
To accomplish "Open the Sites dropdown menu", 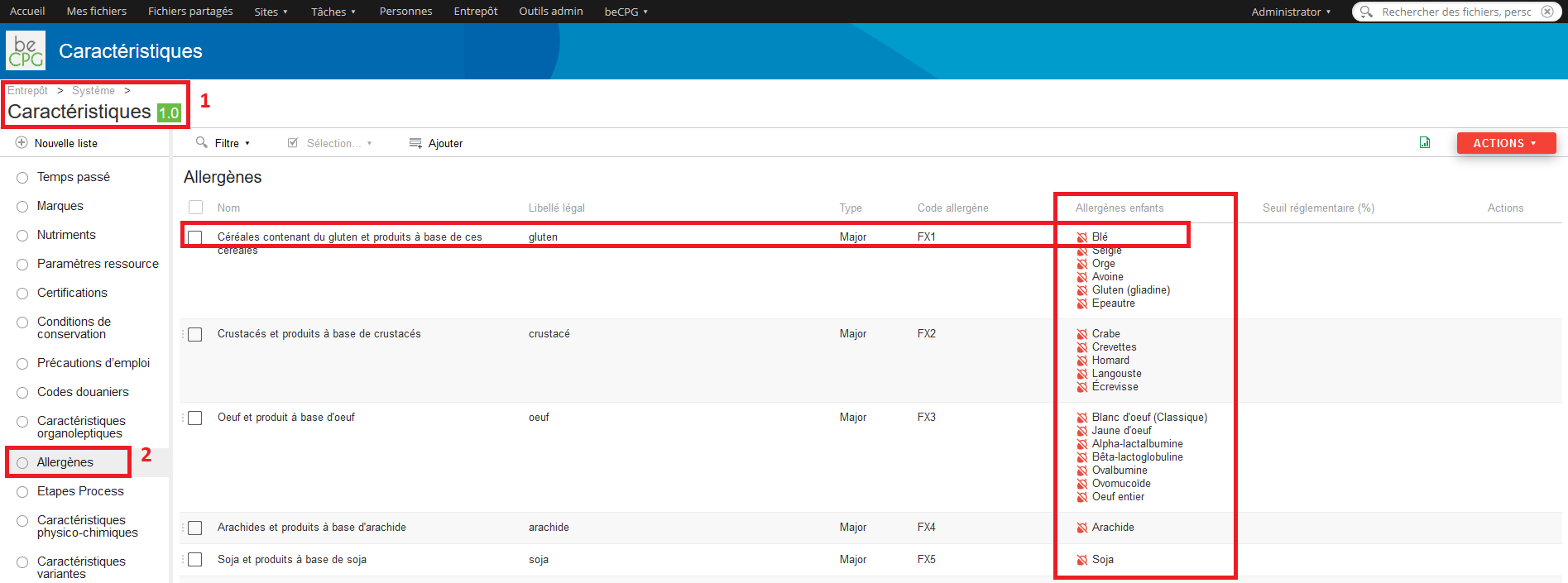I will (x=271, y=12).
